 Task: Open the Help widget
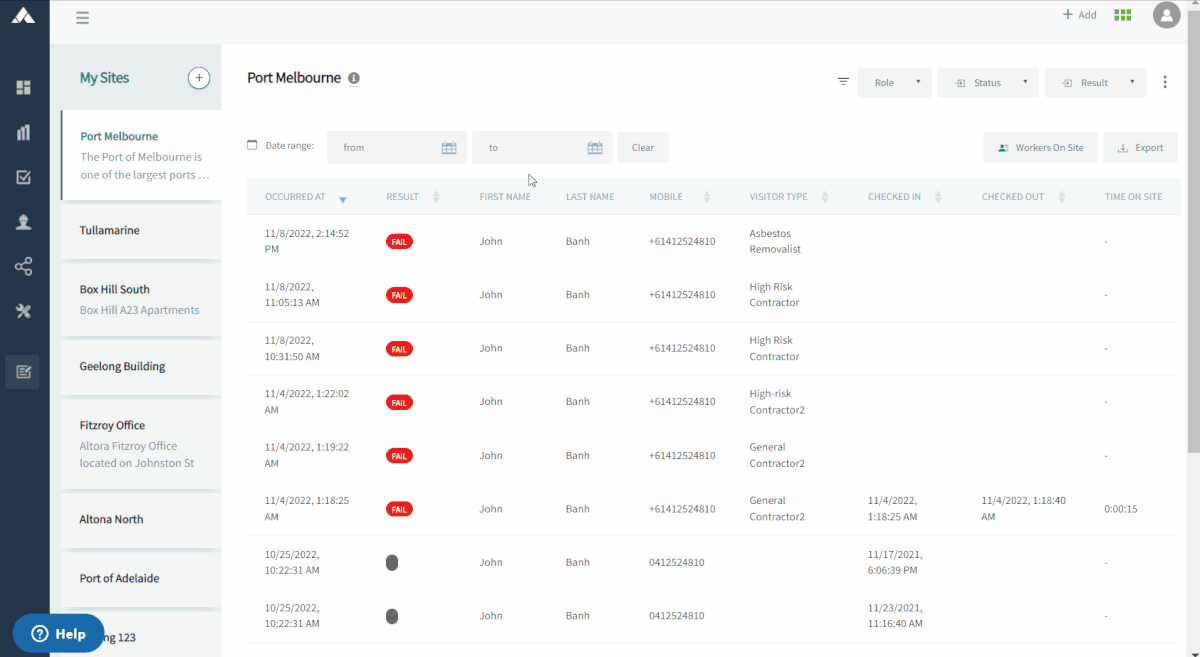[x=58, y=634]
